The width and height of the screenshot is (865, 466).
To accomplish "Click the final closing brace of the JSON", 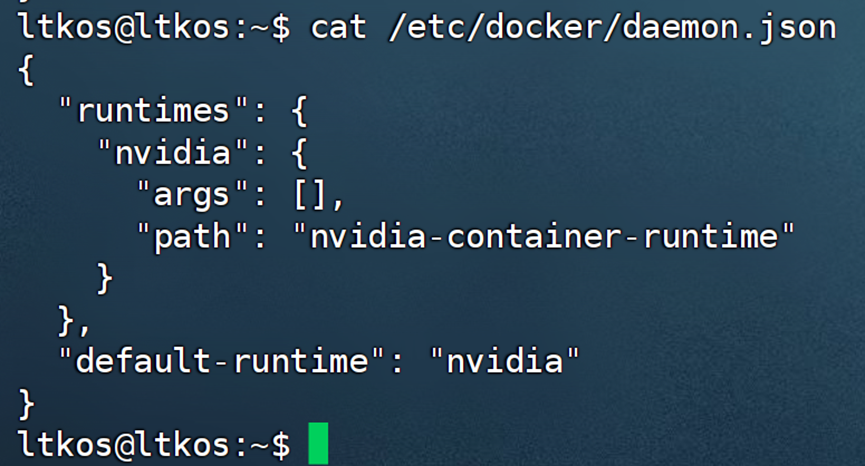I will point(25,401).
